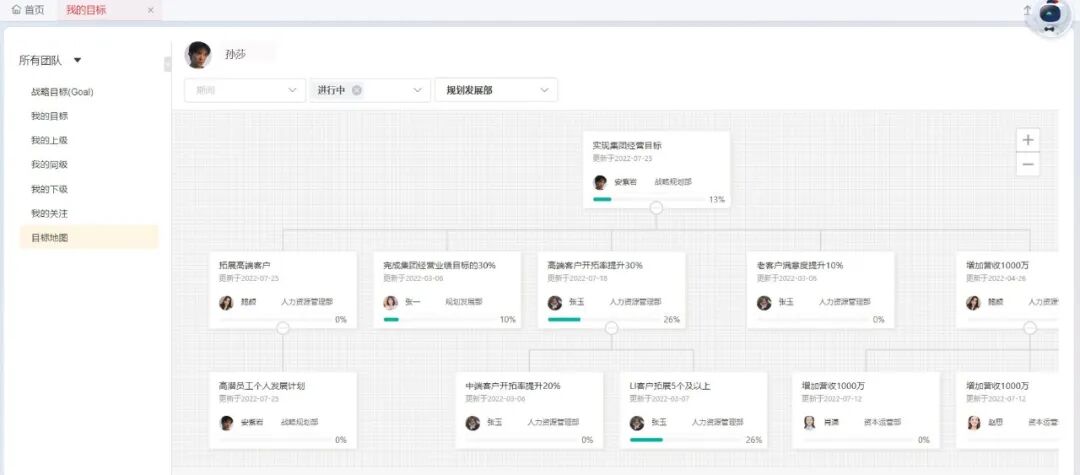The width and height of the screenshot is (1080, 475).
Task: Open the 拓展高端客户 goal card title
Action: click(x=245, y=265)
